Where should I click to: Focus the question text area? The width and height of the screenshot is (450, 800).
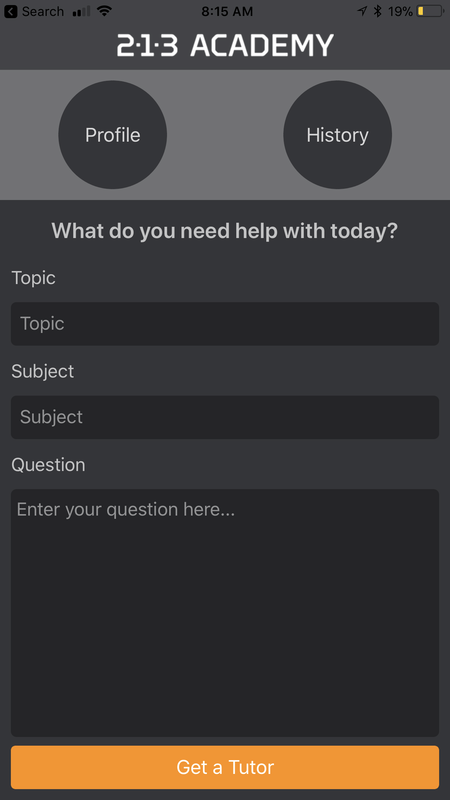(x=225, y=613)
